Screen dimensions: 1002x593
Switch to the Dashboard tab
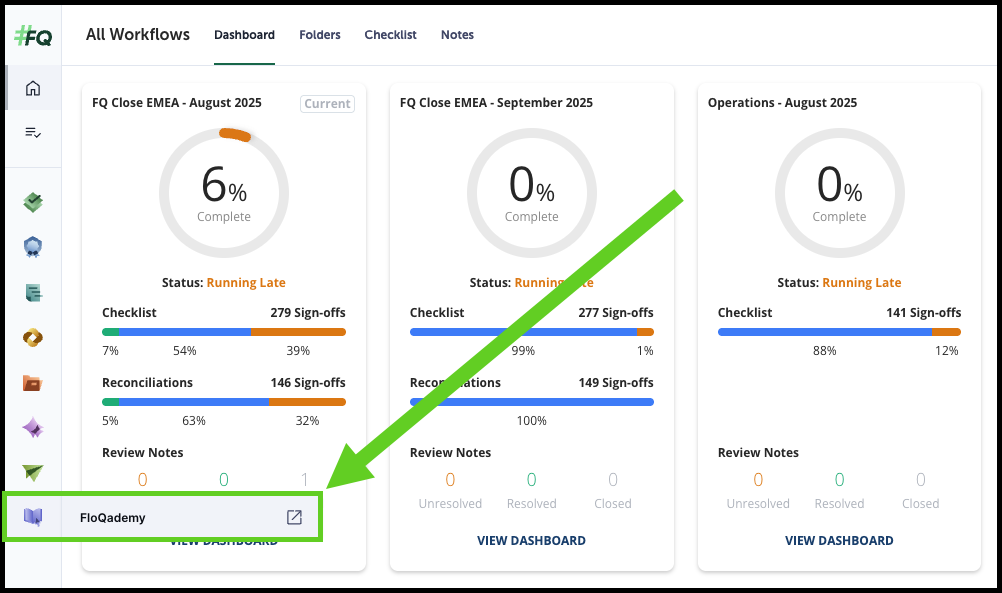coord(244,35)
